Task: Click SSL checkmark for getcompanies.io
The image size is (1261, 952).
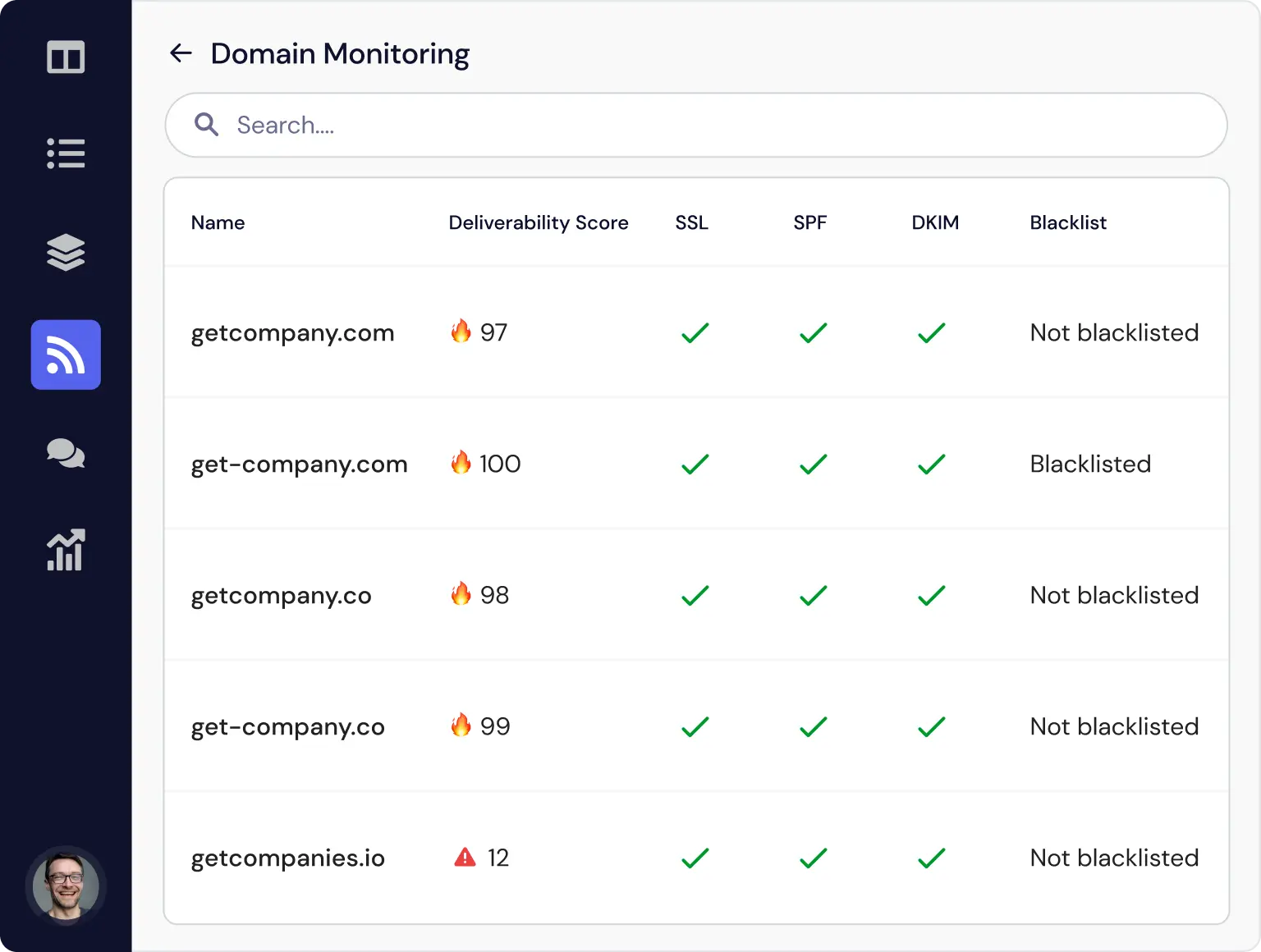Action: [695, 858]
